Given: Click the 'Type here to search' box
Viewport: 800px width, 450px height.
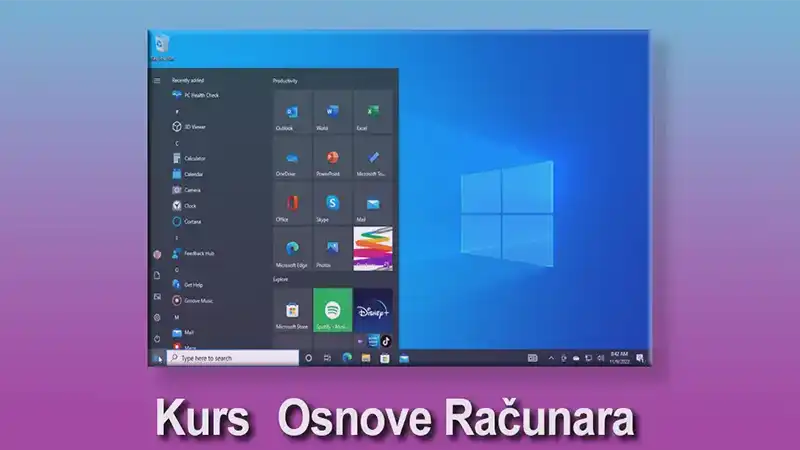Looking at the screenshot, I should click(x=232, y=357).
